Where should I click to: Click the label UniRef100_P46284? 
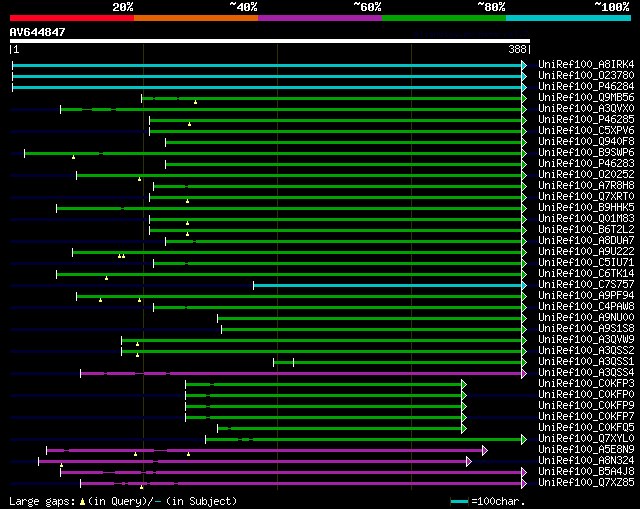point(586,87)
